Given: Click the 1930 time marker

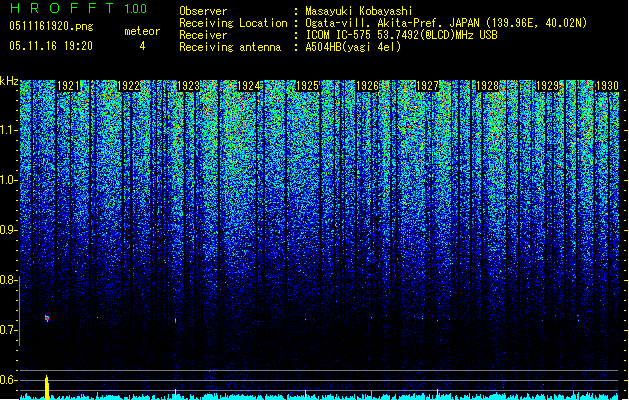Looking at the screenshot, I should coord(607,86).
